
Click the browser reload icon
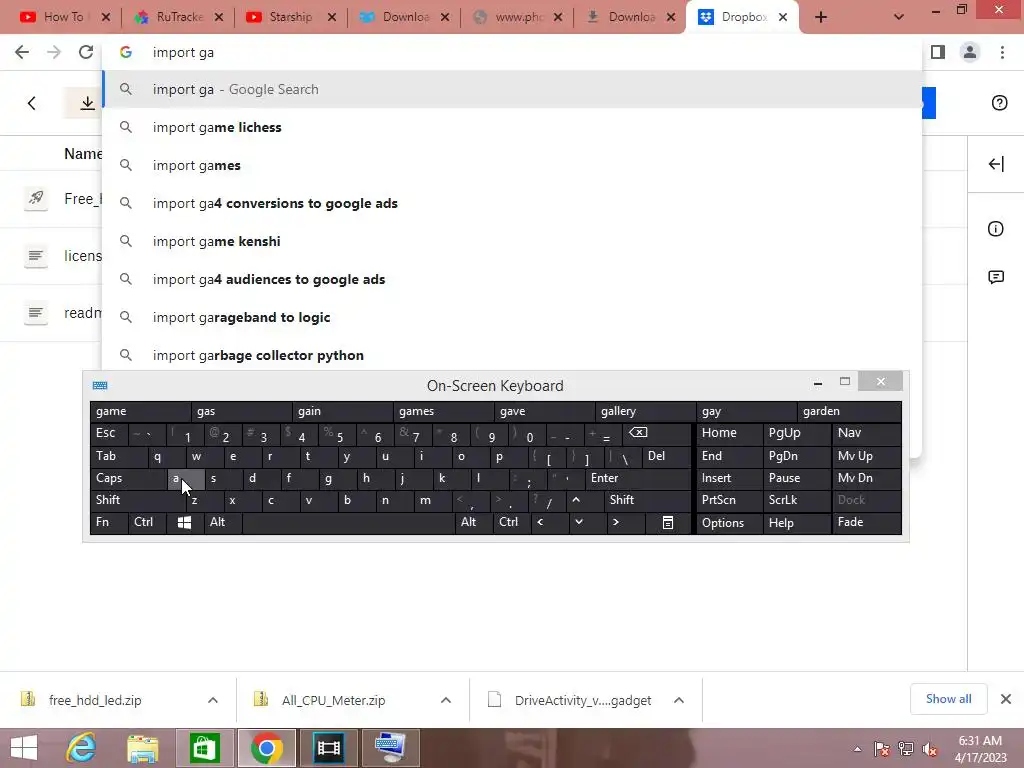point(86,52)
